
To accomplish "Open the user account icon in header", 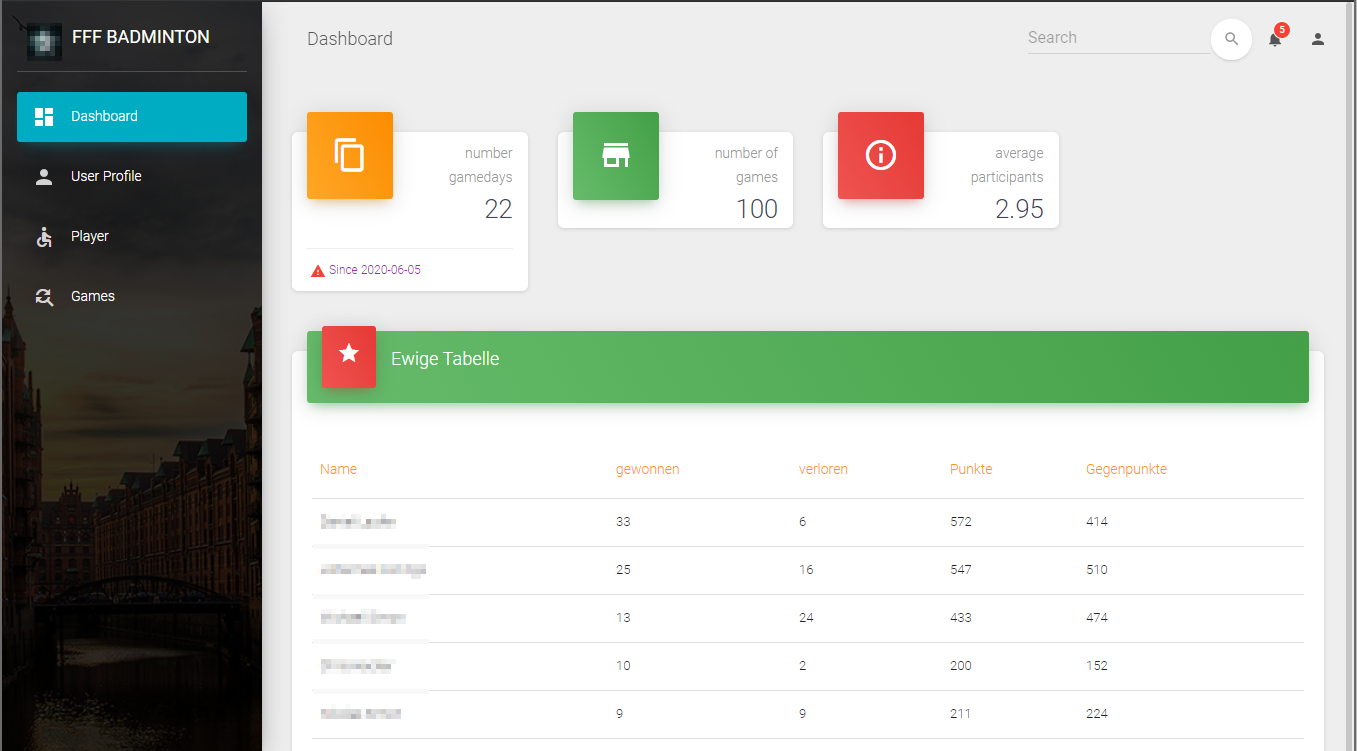I will pos(1317,40).
